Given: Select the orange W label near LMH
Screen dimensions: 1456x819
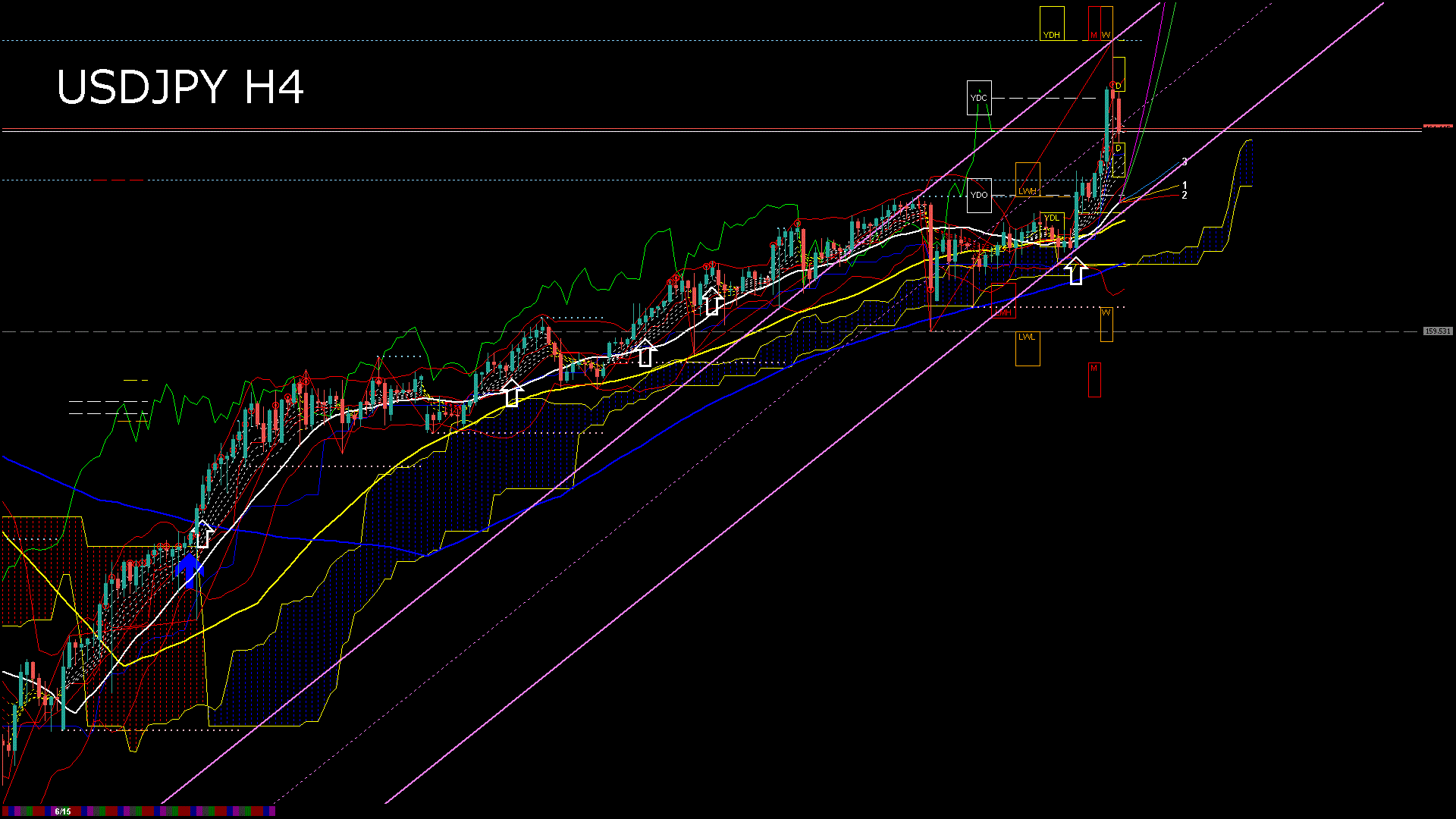Looking at the screenshot, I should click(x=1106, y=324).
